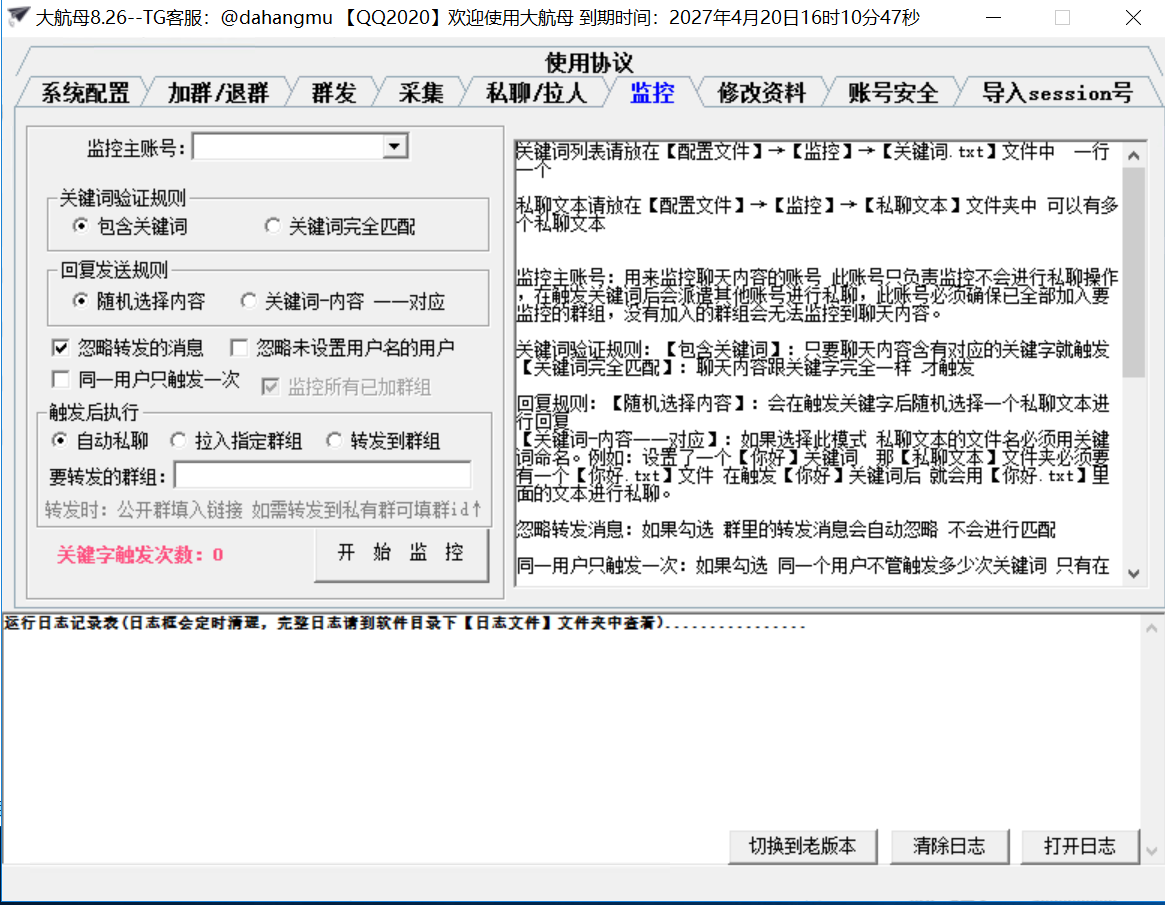Select 关键词完全匹配 radio button
1165x905 pixels.
pyautogui.click(x=273, y=227)
